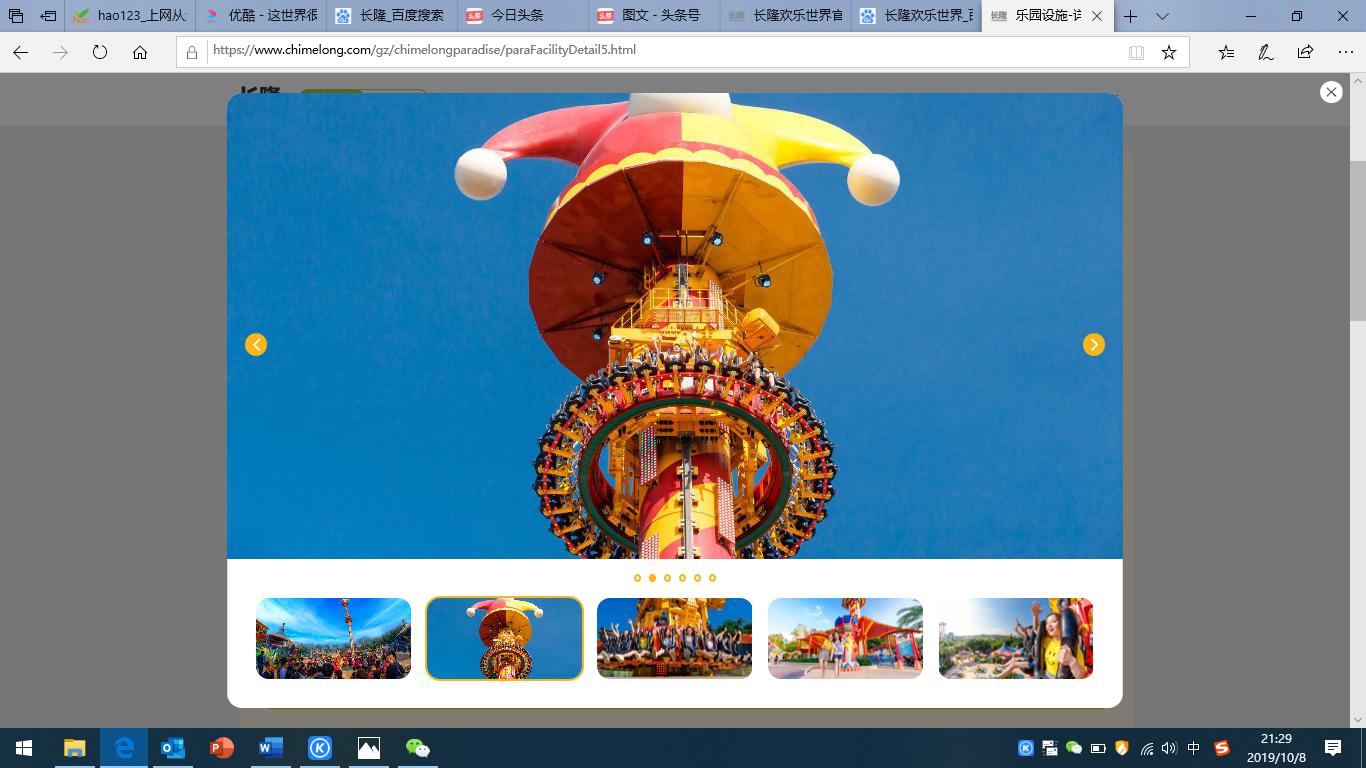This screenshot has height=768, width=1366.
Task: Click the previous image arrow in gallery
Action: coord(256,345)
